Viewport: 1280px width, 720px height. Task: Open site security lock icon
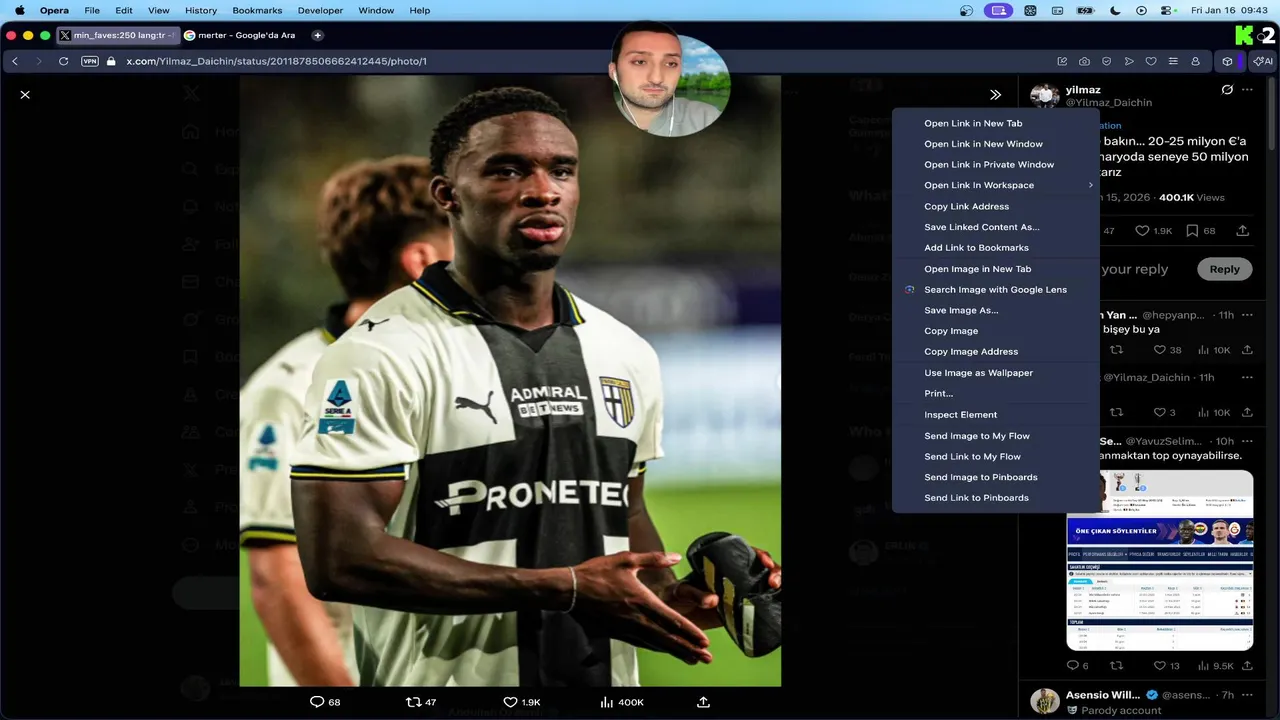click(x=111, y=61)
